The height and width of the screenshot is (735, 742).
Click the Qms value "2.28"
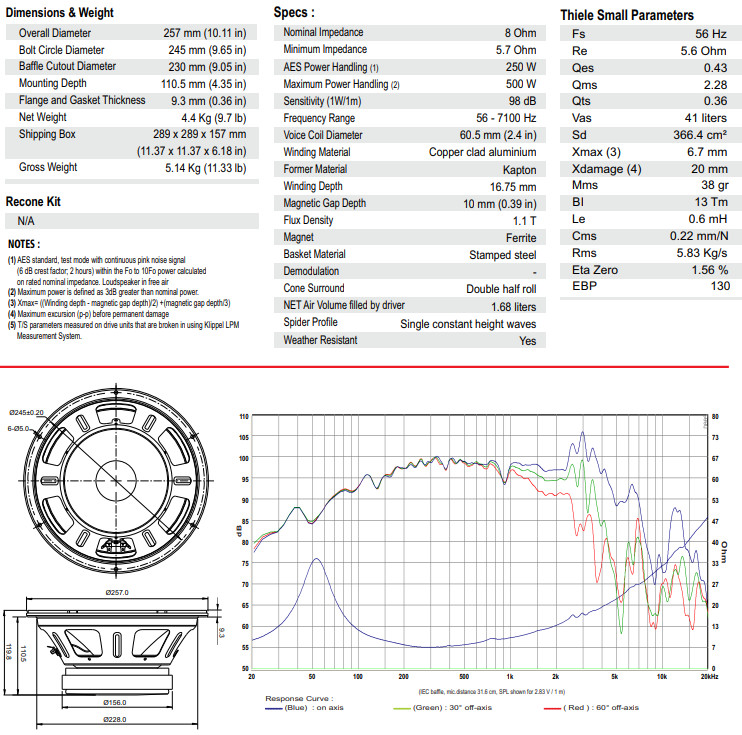point(716,85)
